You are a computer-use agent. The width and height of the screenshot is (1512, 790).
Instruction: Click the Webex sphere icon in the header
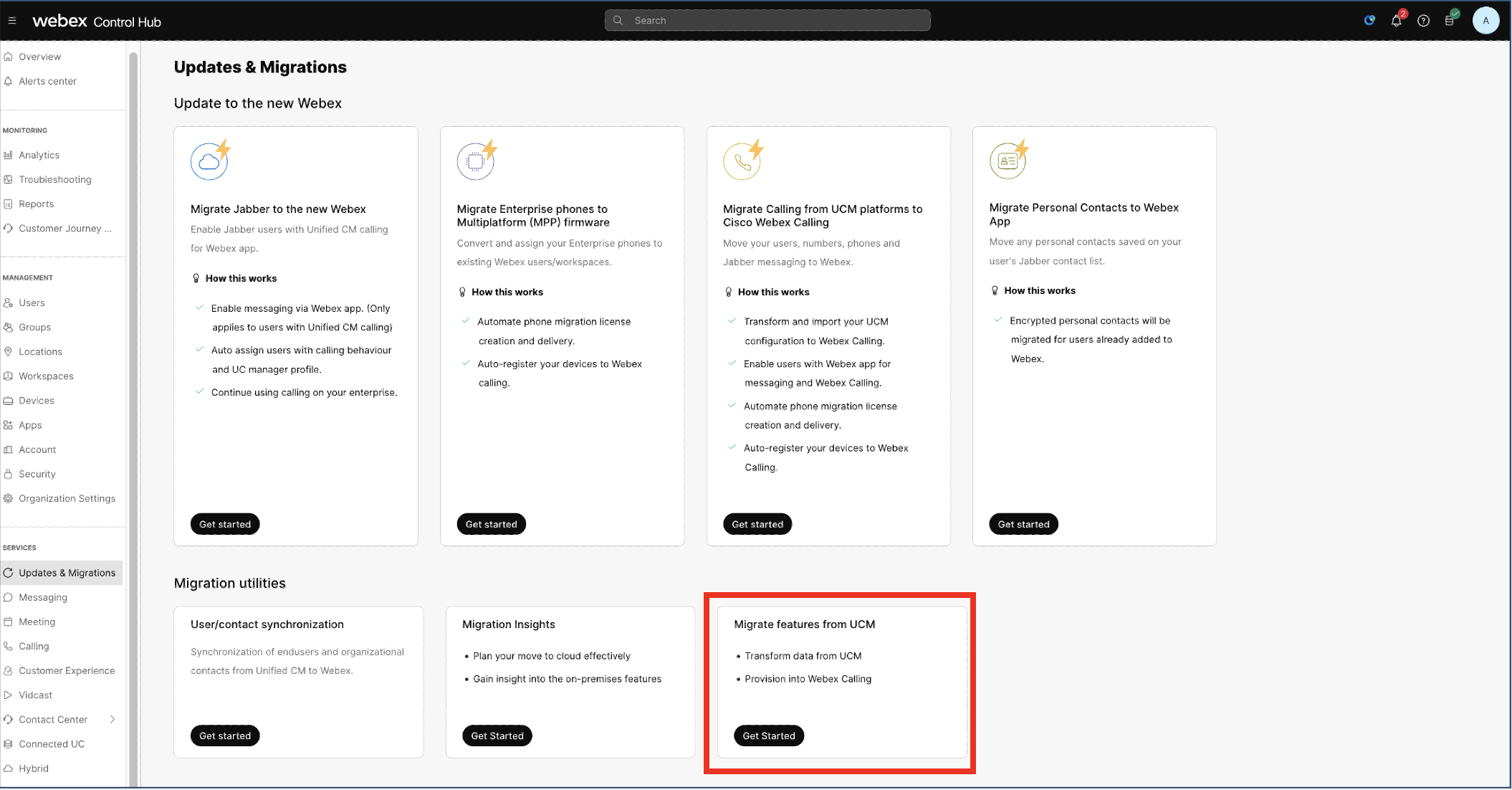(1369, 20)
